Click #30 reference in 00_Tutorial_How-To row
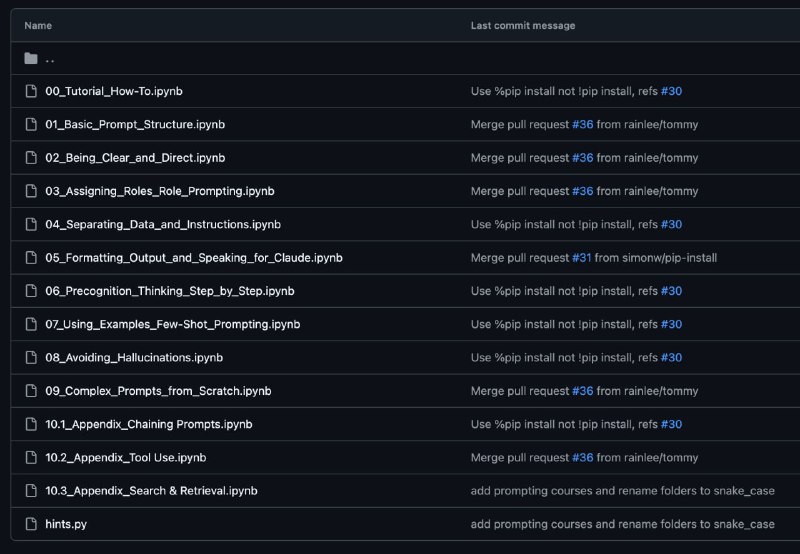This screenshot has height=554, width=800. [x=671, y=91]
